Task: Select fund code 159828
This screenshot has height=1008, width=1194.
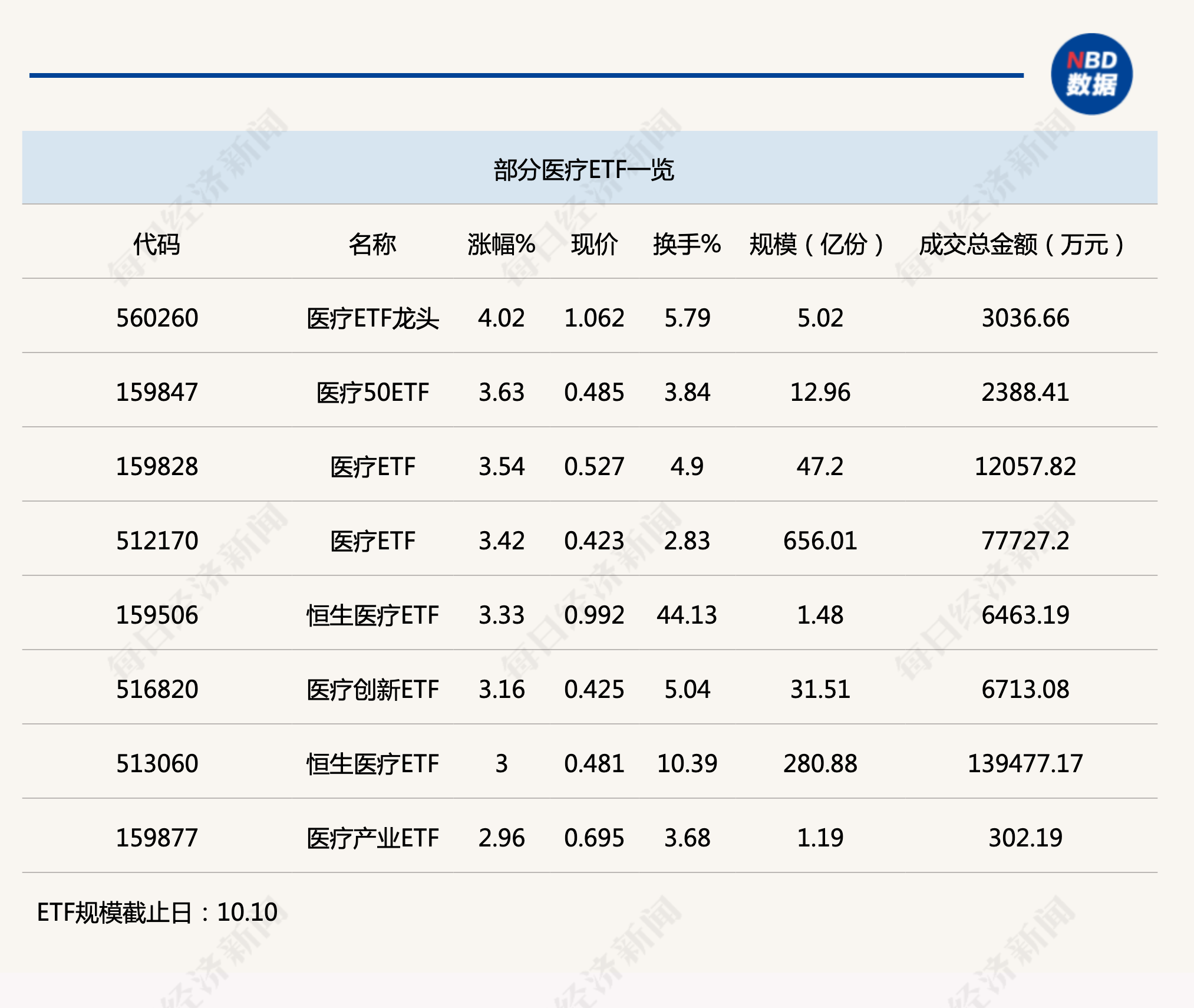Action: 157,467
